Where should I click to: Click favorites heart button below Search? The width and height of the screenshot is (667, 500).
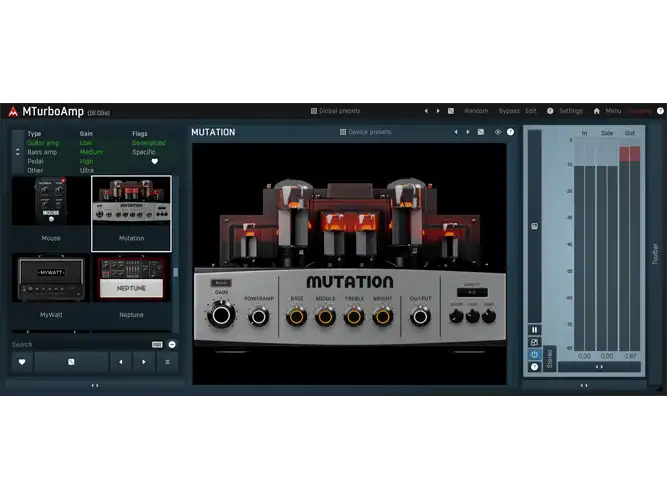pos(22,362)
